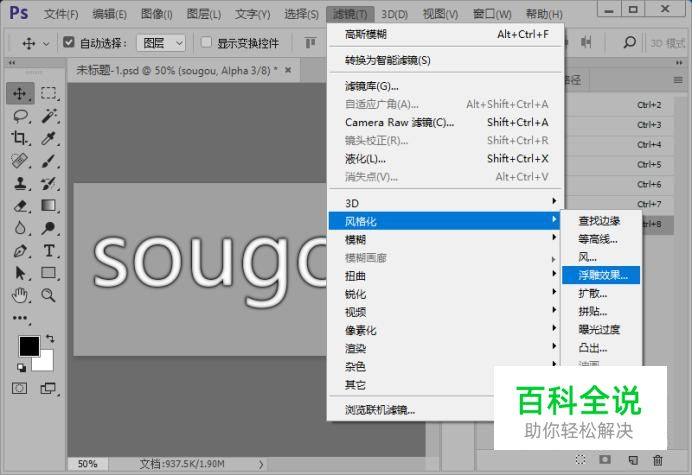This screenshot has height=475, width=692.
Task: Toggle Quick Mask mode
Action: coord(19,388)
